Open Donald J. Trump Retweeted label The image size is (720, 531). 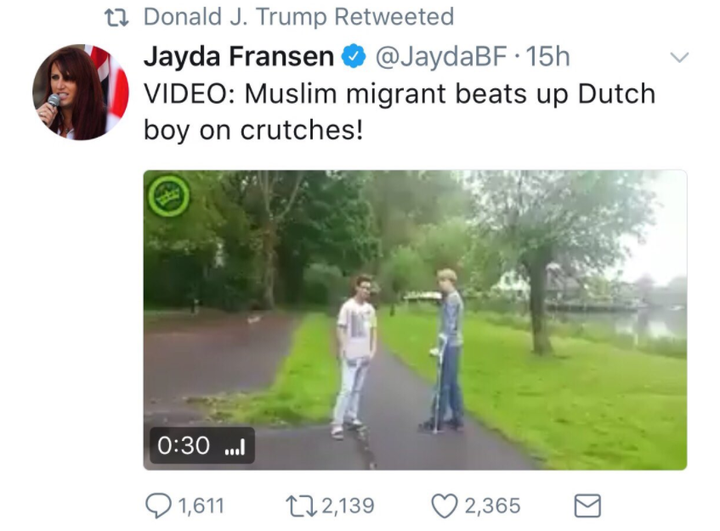pyautogui.click(x=299, y=17)
